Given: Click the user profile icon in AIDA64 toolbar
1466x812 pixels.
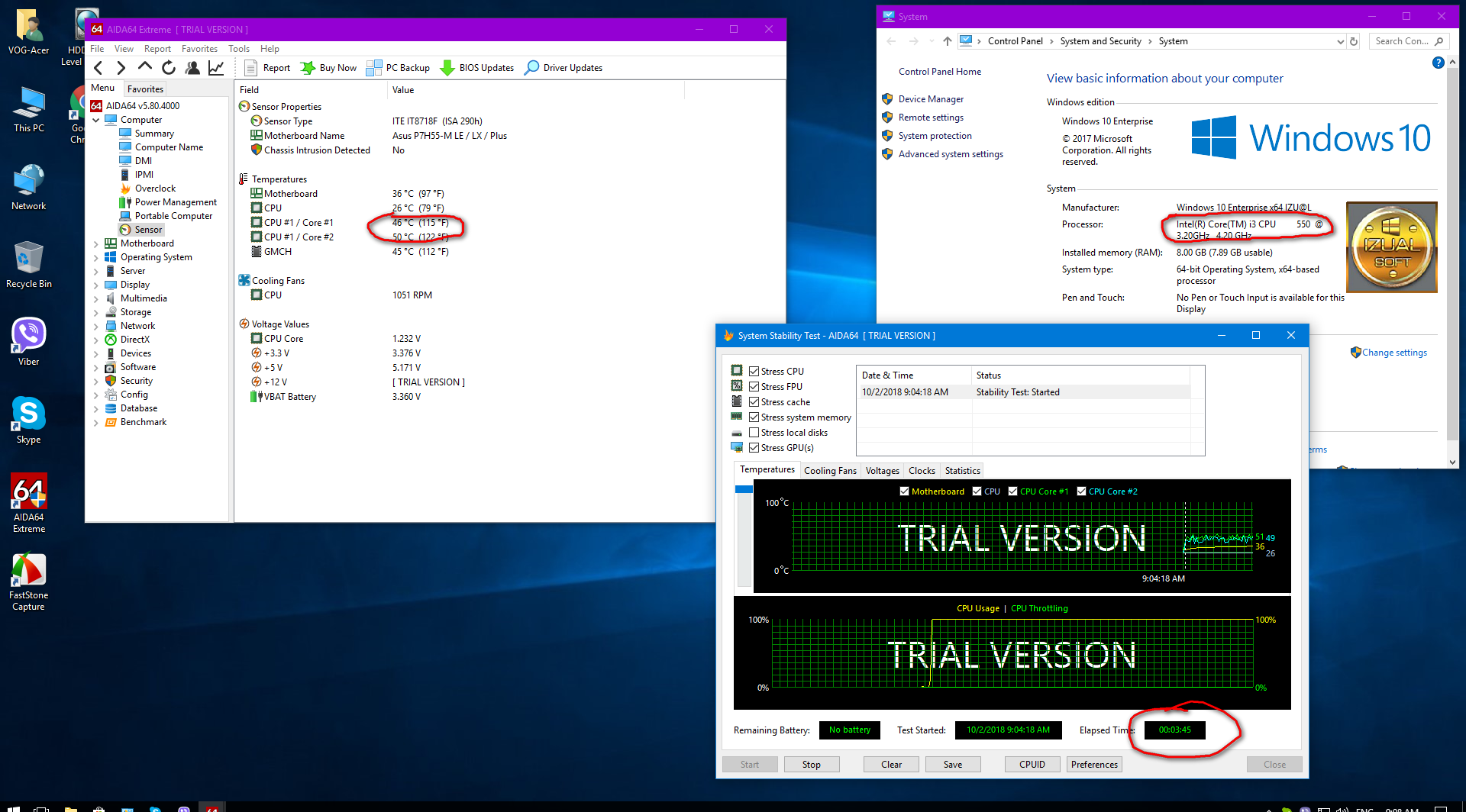Looking at the screenshot, I should pyautogui.click(x=192, y=68).
